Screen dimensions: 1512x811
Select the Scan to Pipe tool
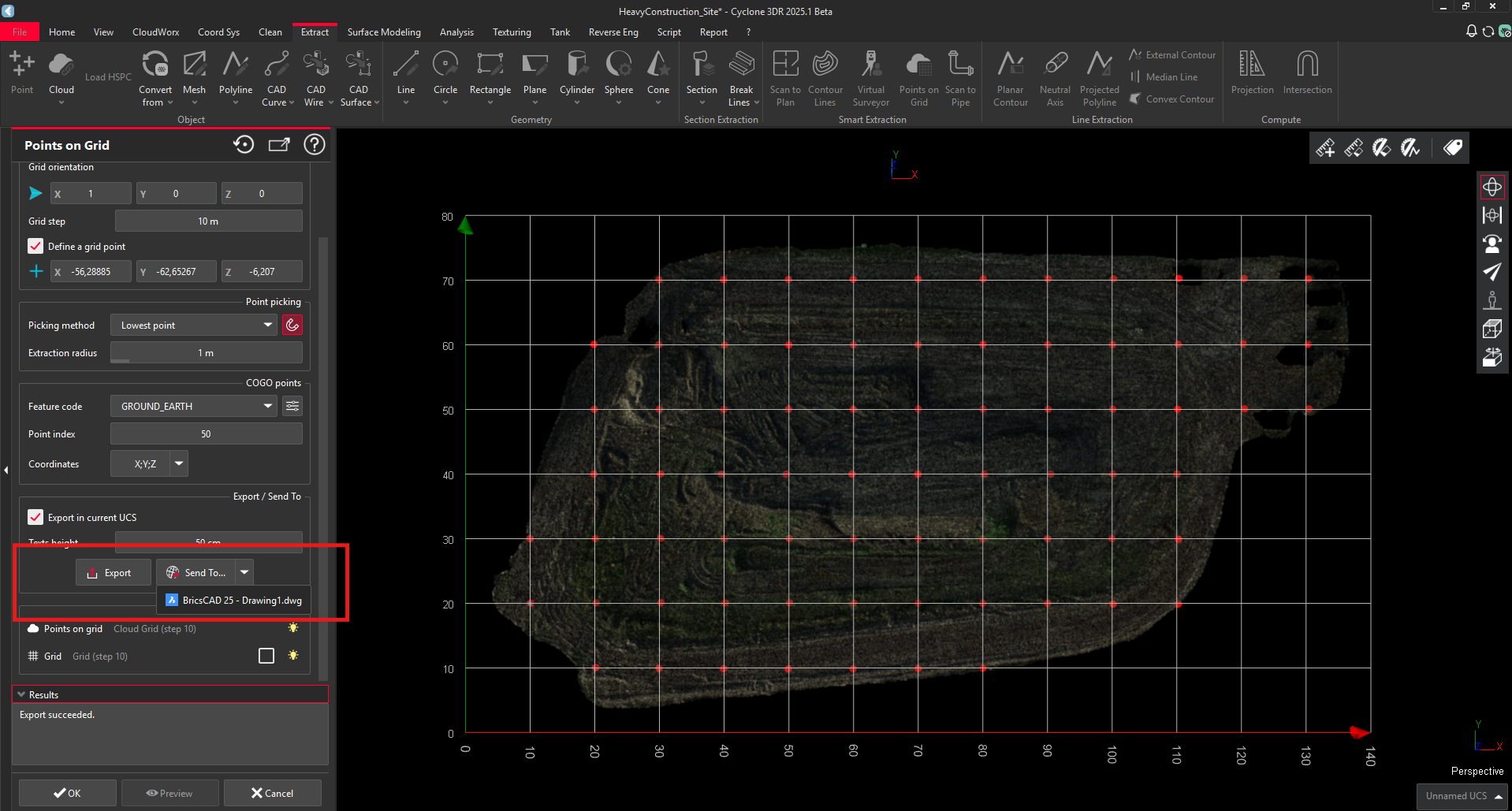click(960, 76)
